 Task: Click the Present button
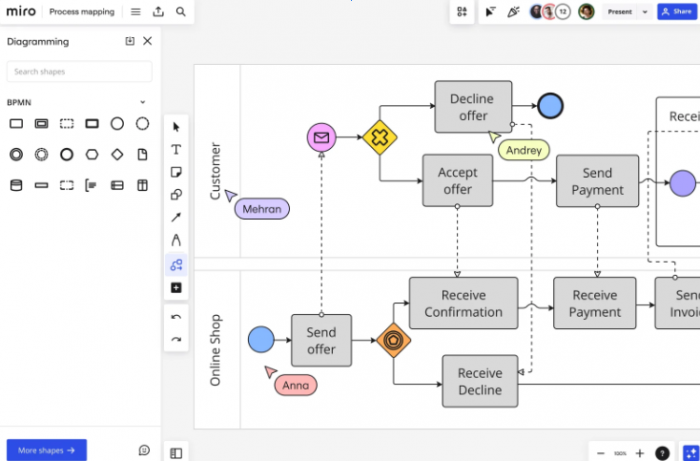620,12
